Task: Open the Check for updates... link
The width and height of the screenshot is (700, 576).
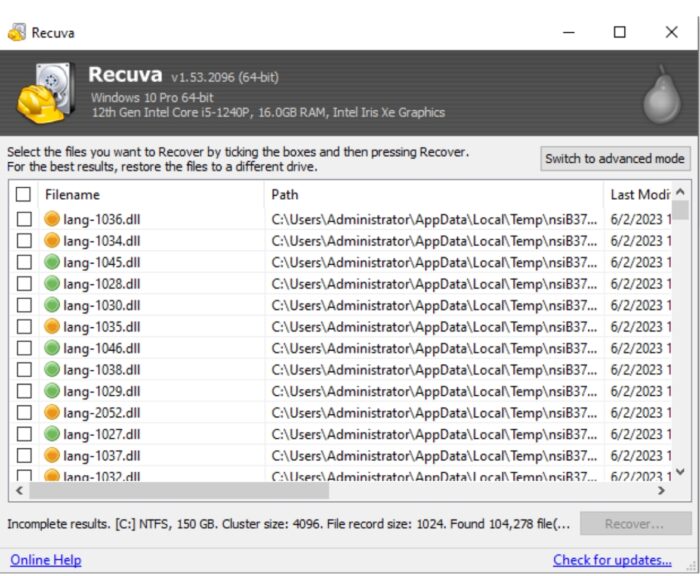Action: 612,560
